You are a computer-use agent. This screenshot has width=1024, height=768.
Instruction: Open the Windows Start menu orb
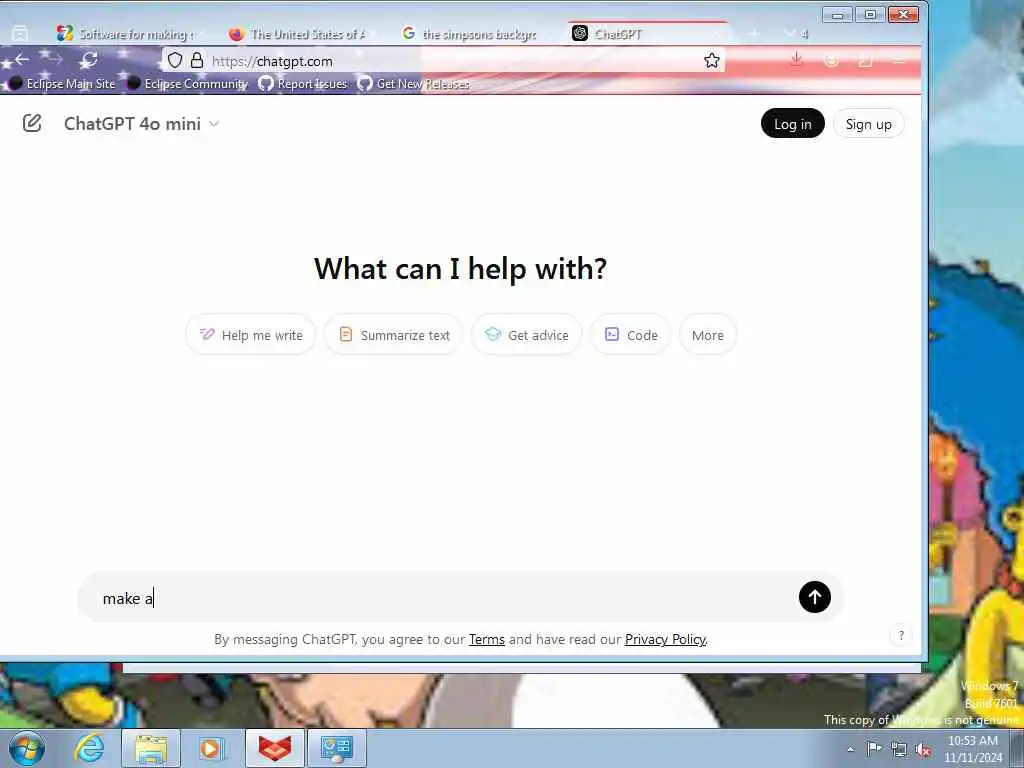coord(27,748)
